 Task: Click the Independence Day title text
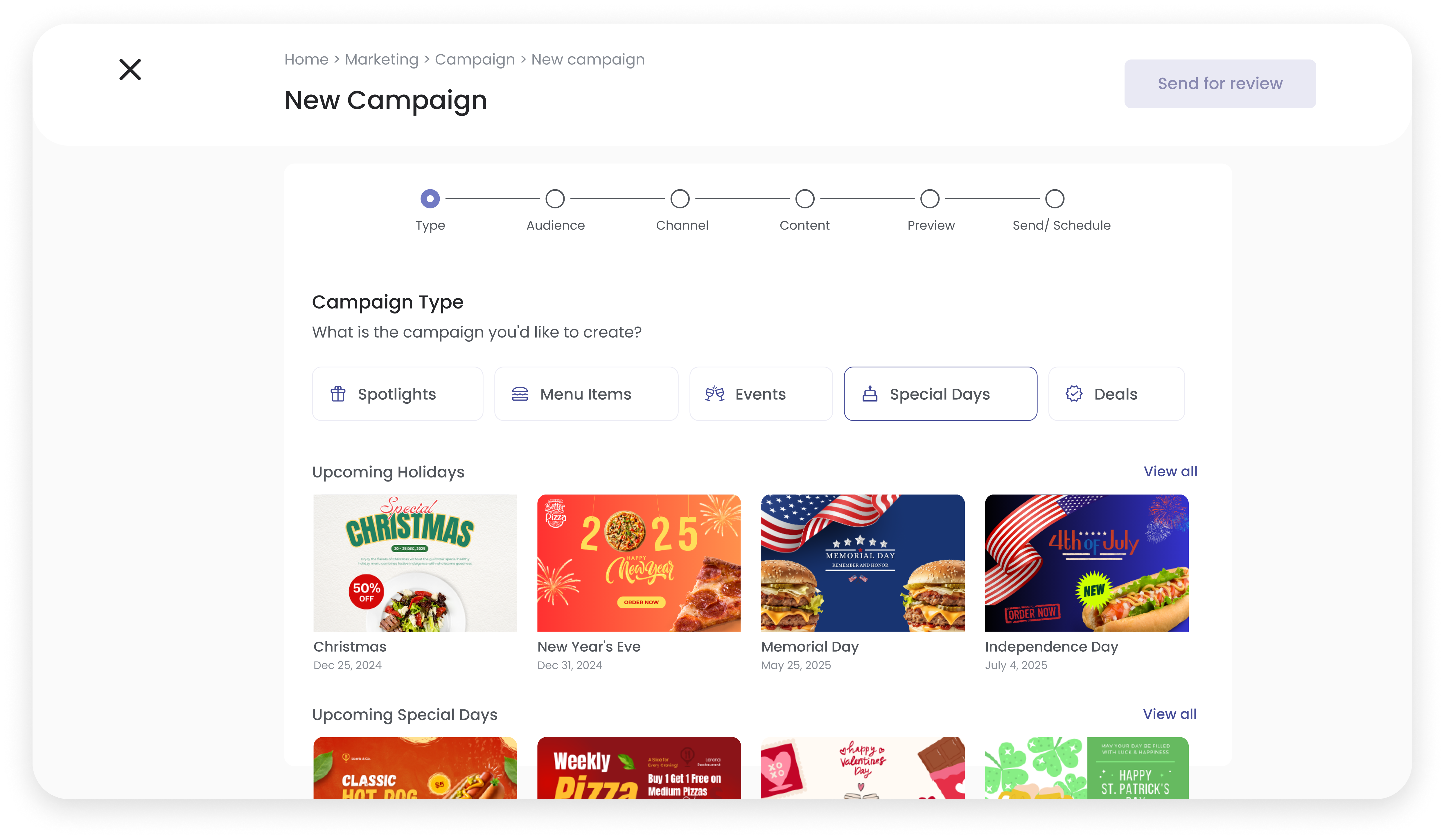[x=1051, y=647]
